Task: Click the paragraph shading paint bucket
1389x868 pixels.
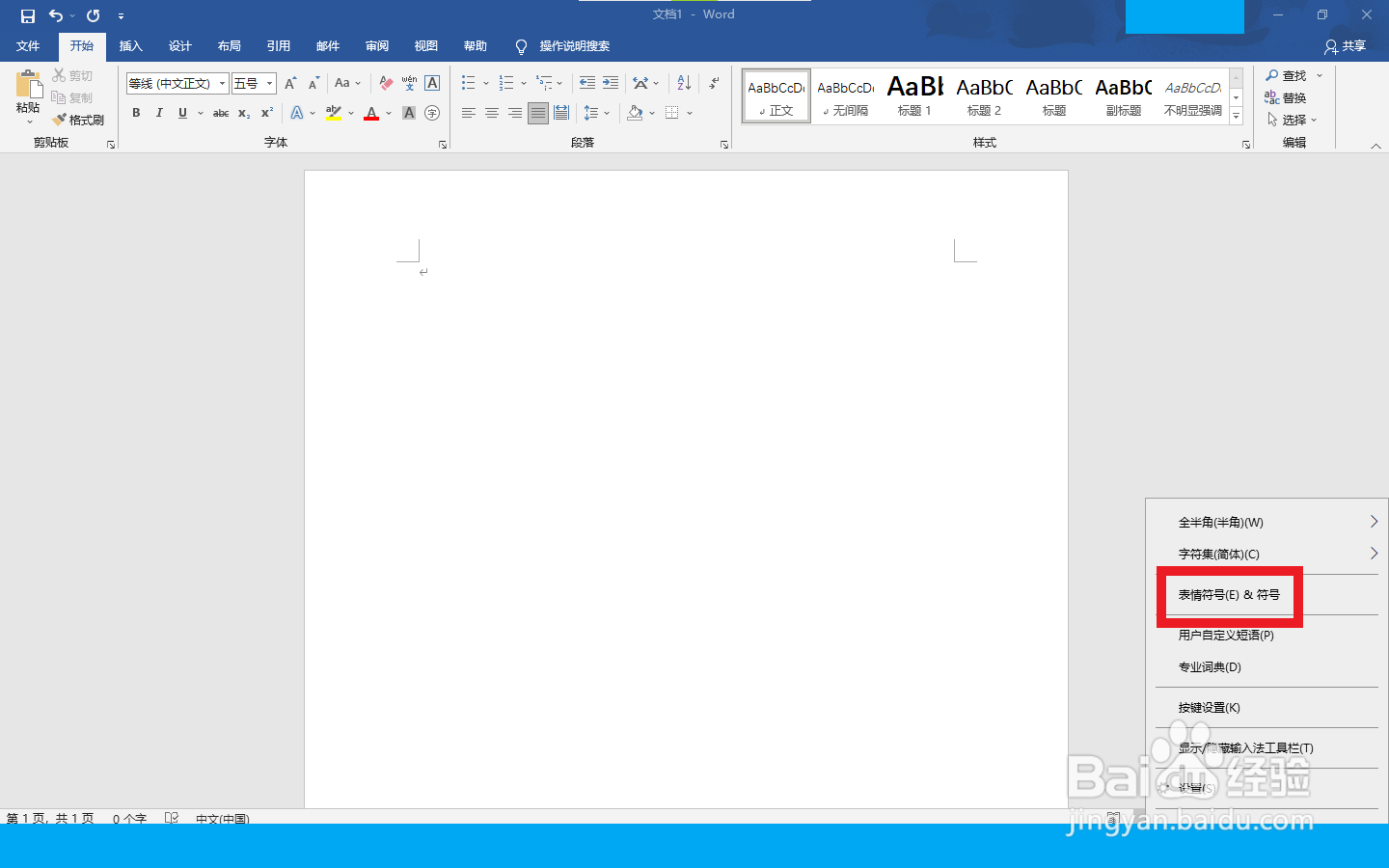Action: tap(635, 113)
